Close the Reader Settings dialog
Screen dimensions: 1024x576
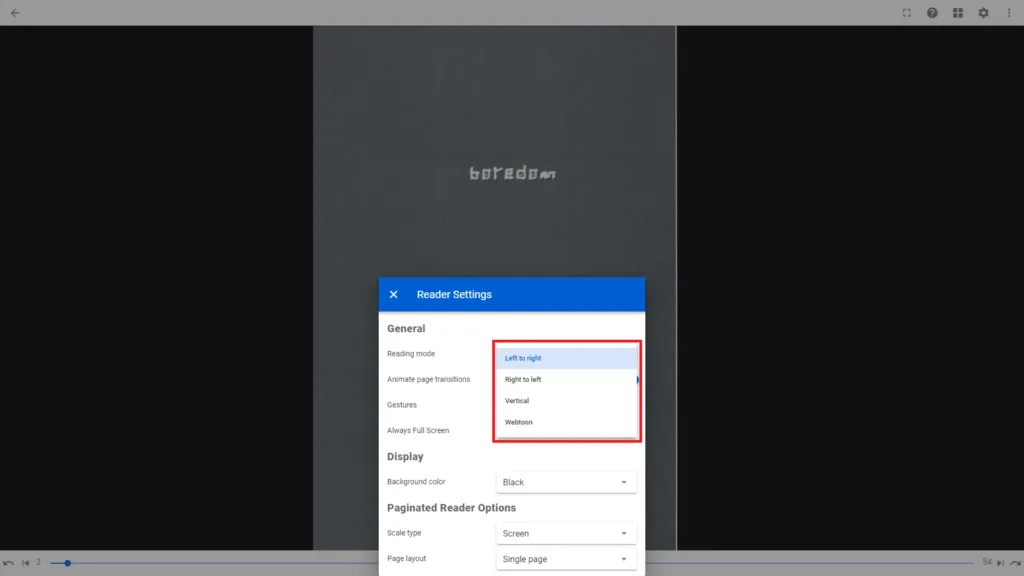tap(393, 294)
